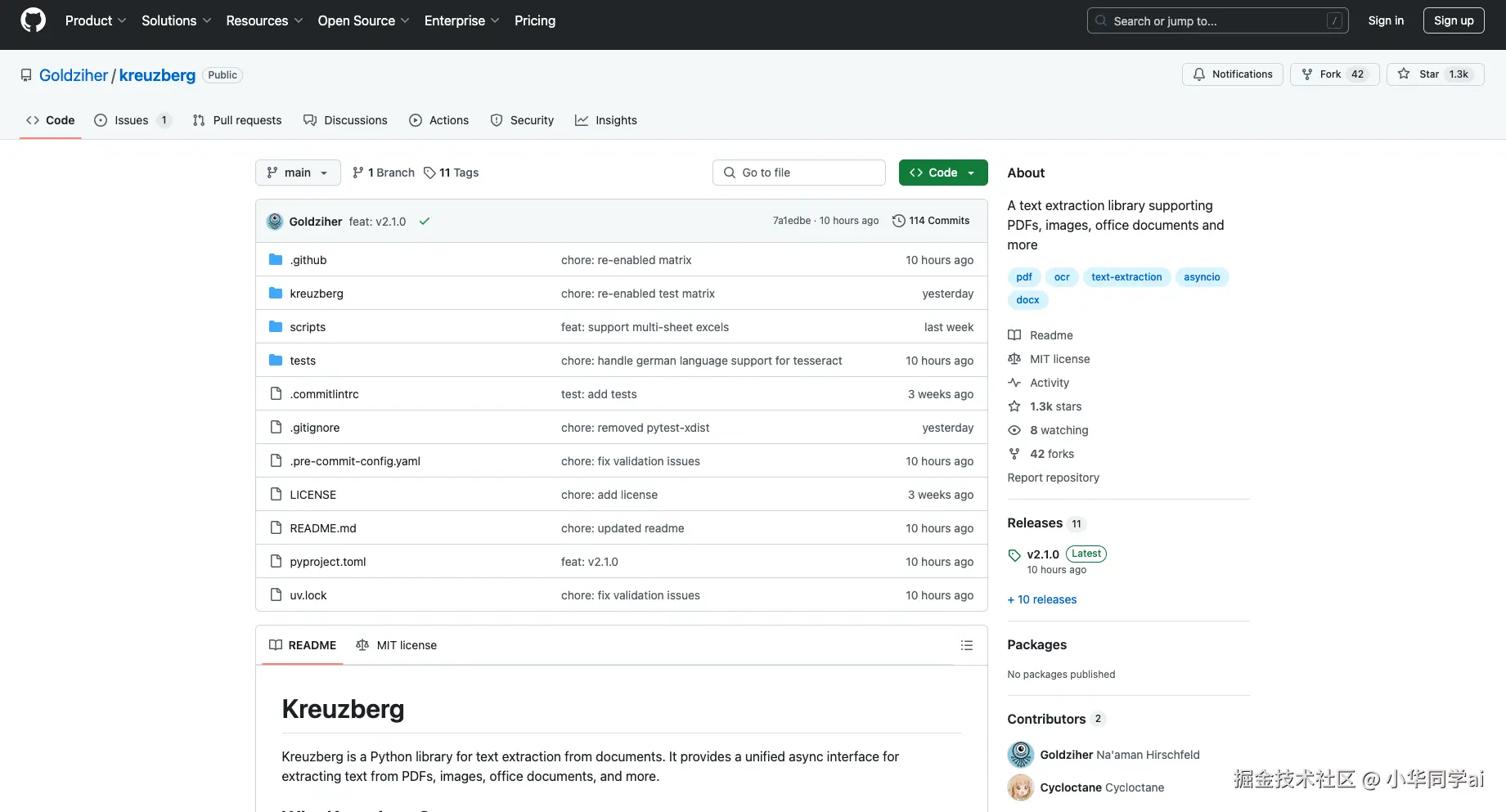The height and width of the screenshot is (812, 1506).
Task: Click the scripts folder icon
Action: coord(276,327)
